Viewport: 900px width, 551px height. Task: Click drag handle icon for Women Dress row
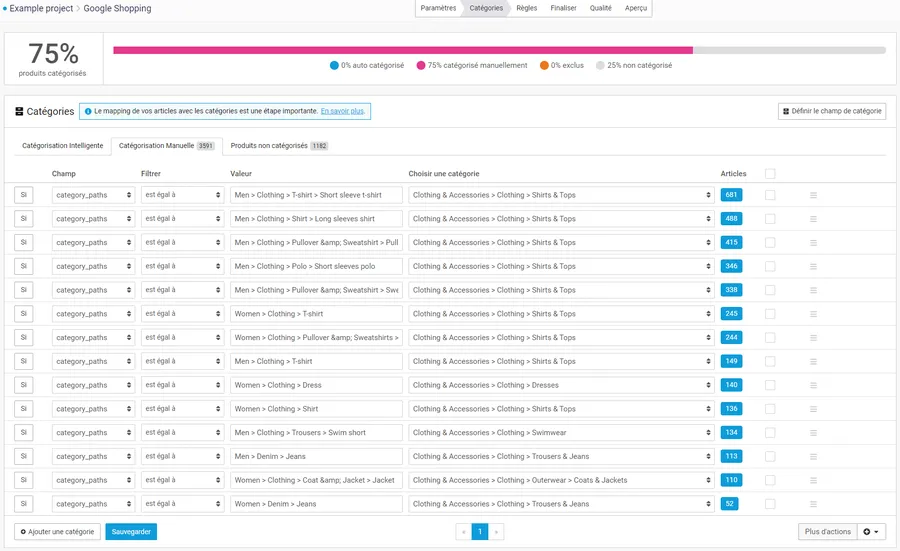(813, 385)
